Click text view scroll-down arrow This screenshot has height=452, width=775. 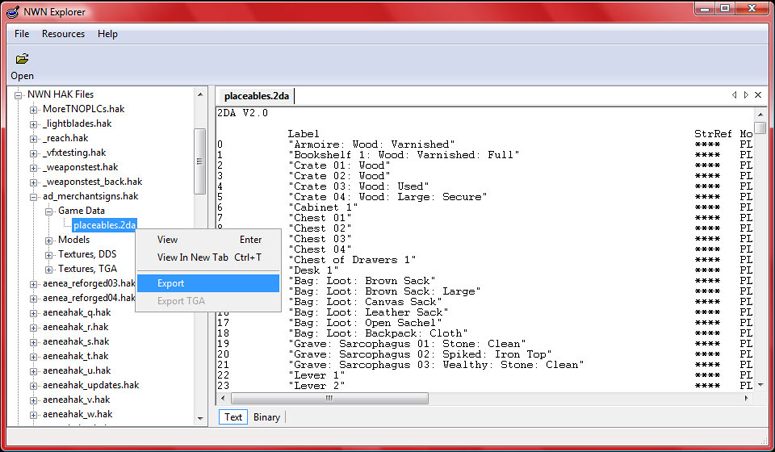[761, 385]
